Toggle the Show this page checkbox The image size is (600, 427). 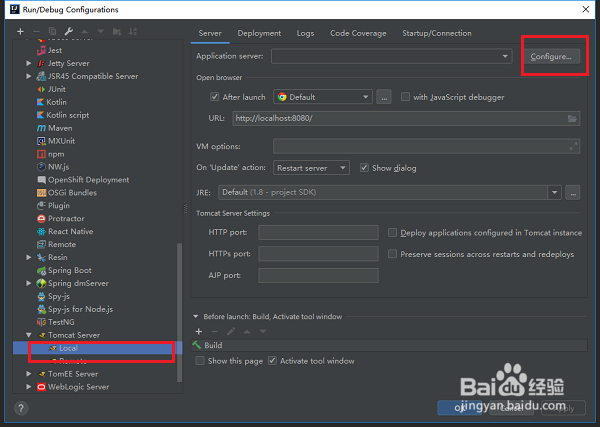pyautogui.click(x=200, y=361)
